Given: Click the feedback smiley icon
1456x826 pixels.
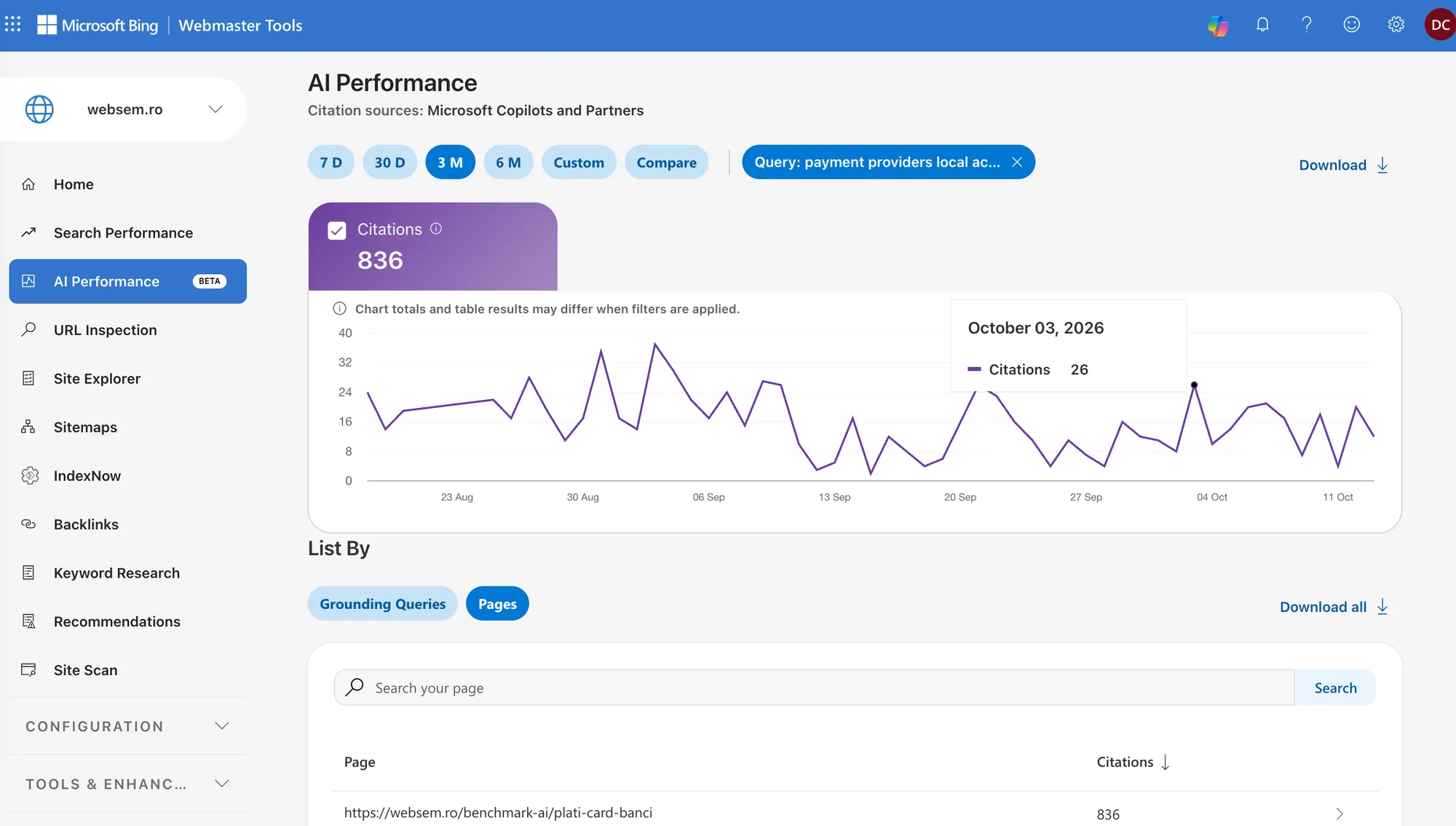Looking at the screenshot, I should click(1351, 25).
